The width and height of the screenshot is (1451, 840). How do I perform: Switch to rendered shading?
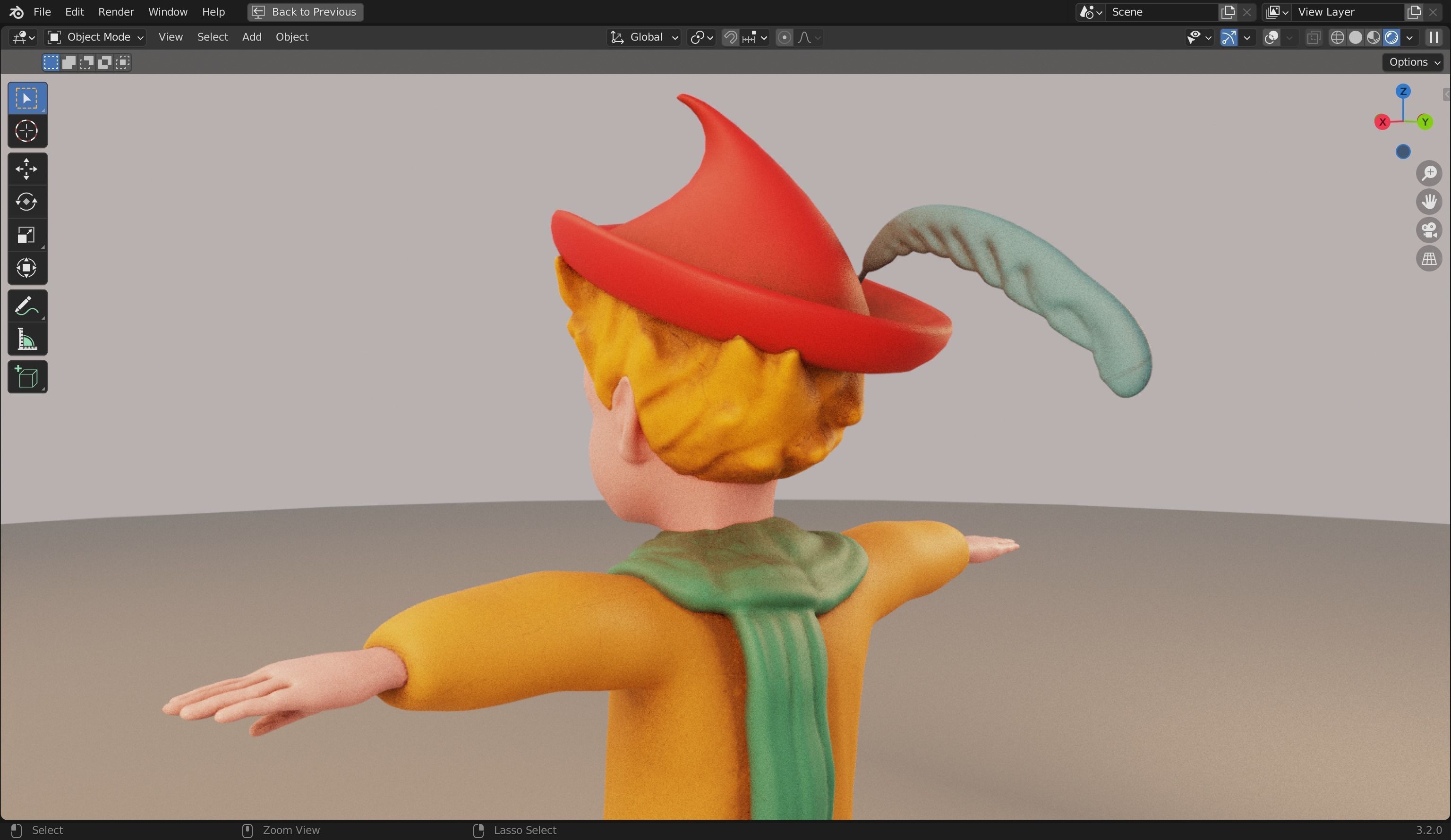[1391, 37]
